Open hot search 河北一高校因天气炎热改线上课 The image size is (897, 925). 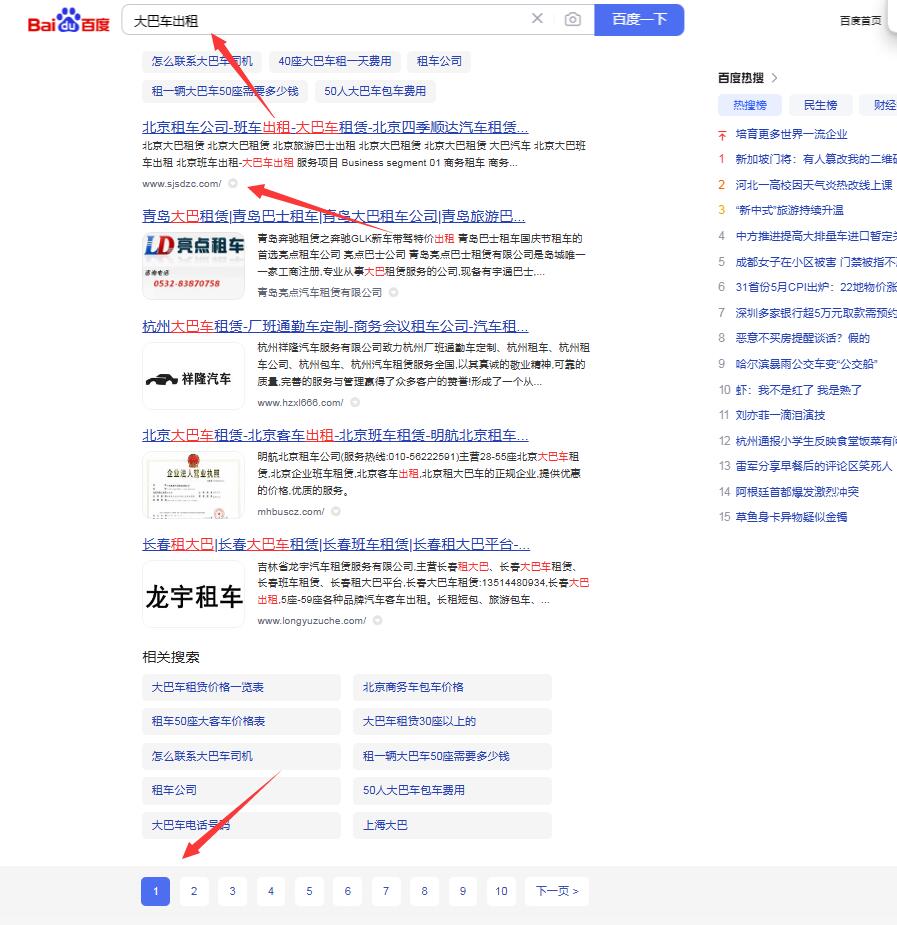point(814,185)
